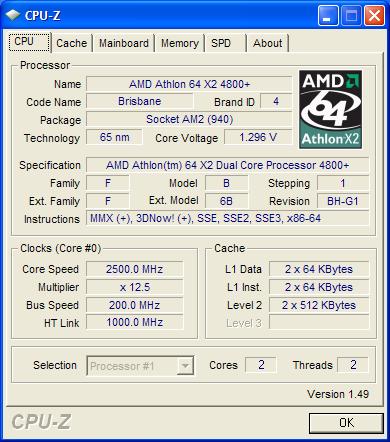This screenshot has height=442, width=390.
Task: Click the Brand ID value 4
Action: (x=276, y=101)
